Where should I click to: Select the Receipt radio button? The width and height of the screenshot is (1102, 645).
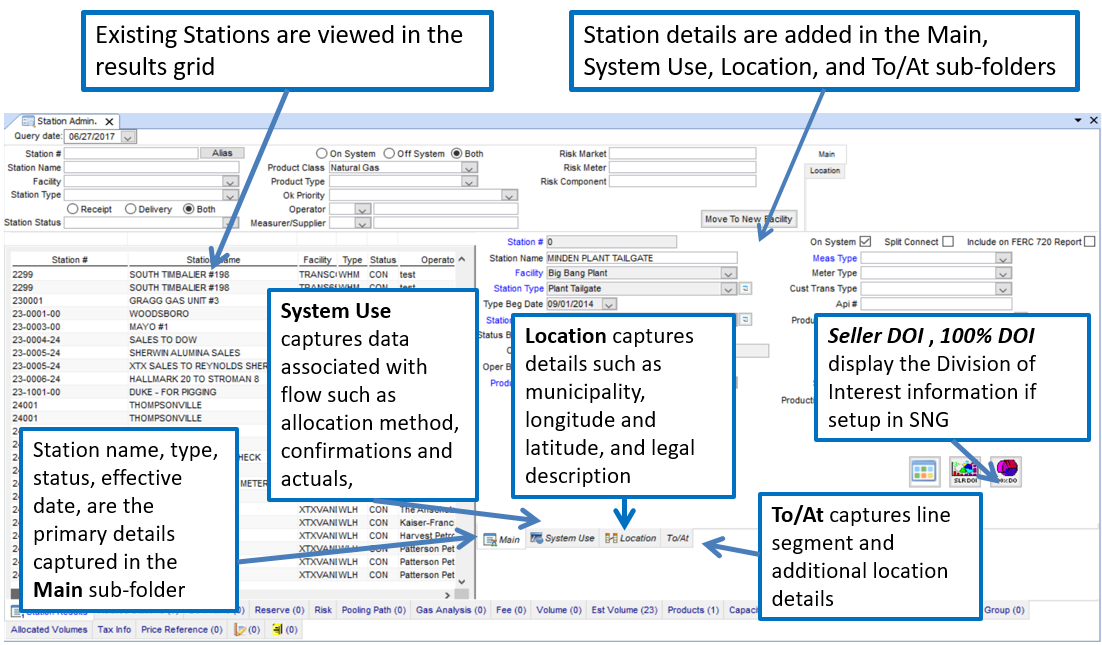pyautogui.click(x=73, y=210)
